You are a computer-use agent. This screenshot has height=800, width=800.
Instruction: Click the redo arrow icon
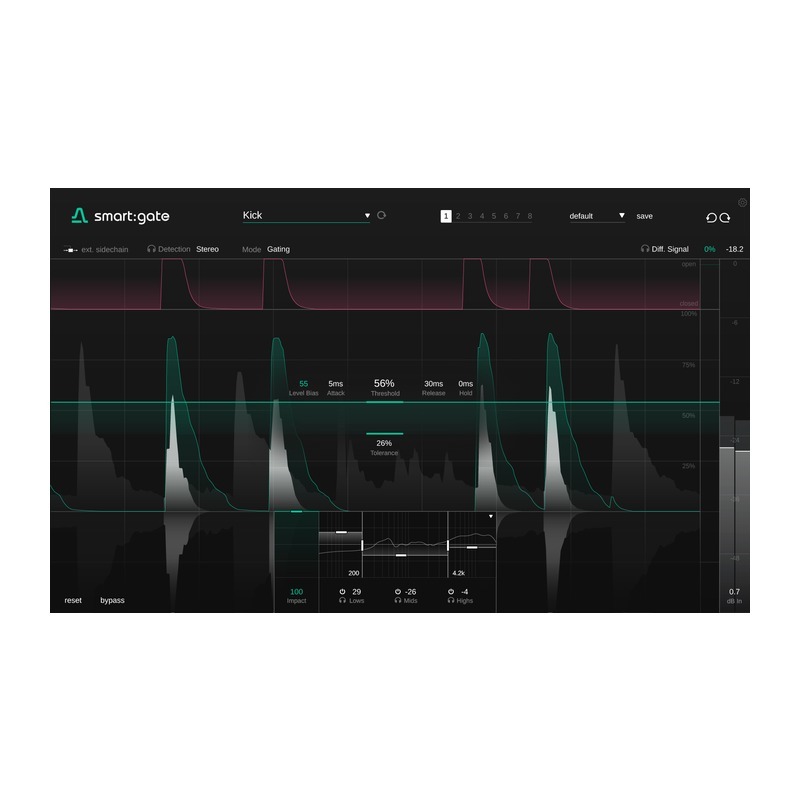725,218
